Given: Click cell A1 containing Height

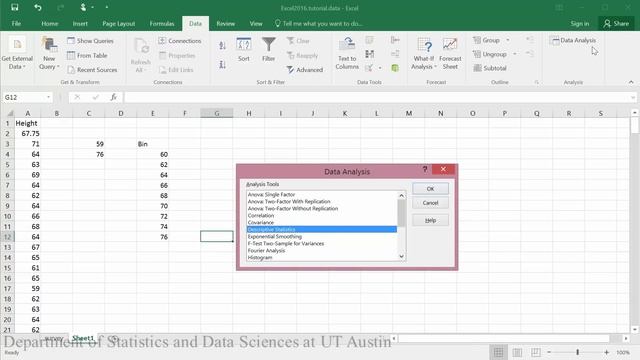Looking at the screenshot, I should [27, 123].
